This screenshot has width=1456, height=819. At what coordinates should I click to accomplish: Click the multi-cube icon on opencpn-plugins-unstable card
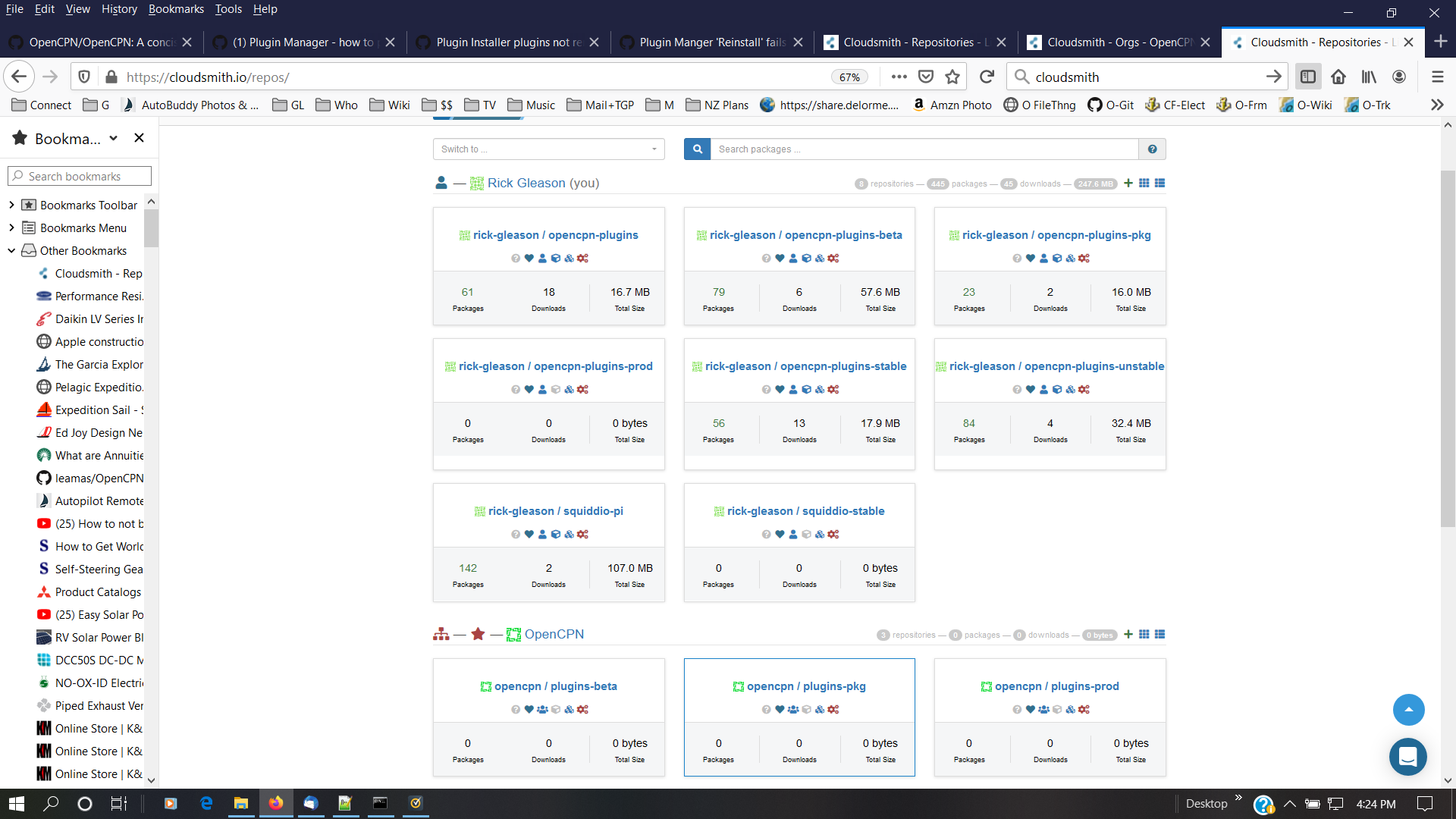click(1070, 390)
